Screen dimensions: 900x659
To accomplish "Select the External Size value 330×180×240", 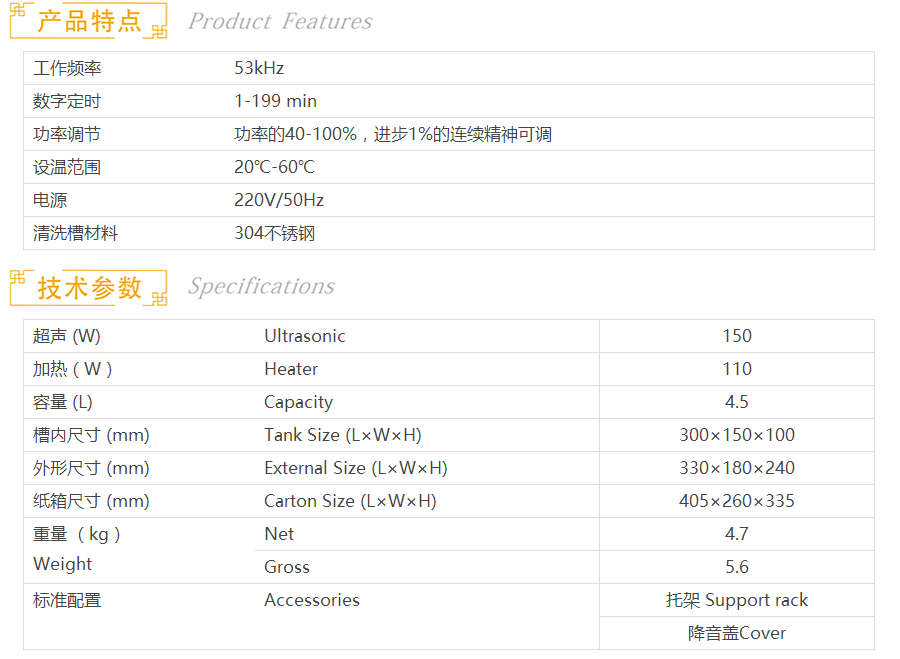I will pos(737,468).
